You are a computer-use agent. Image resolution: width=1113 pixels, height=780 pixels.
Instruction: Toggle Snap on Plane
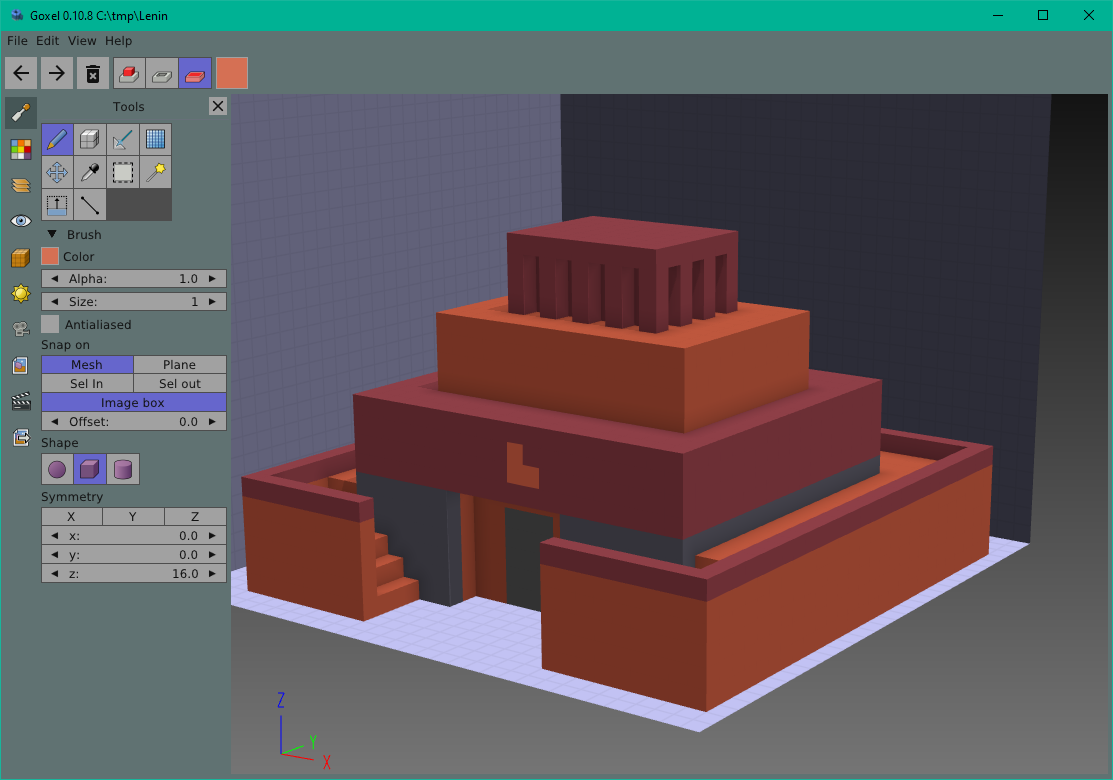pos(180,364)
